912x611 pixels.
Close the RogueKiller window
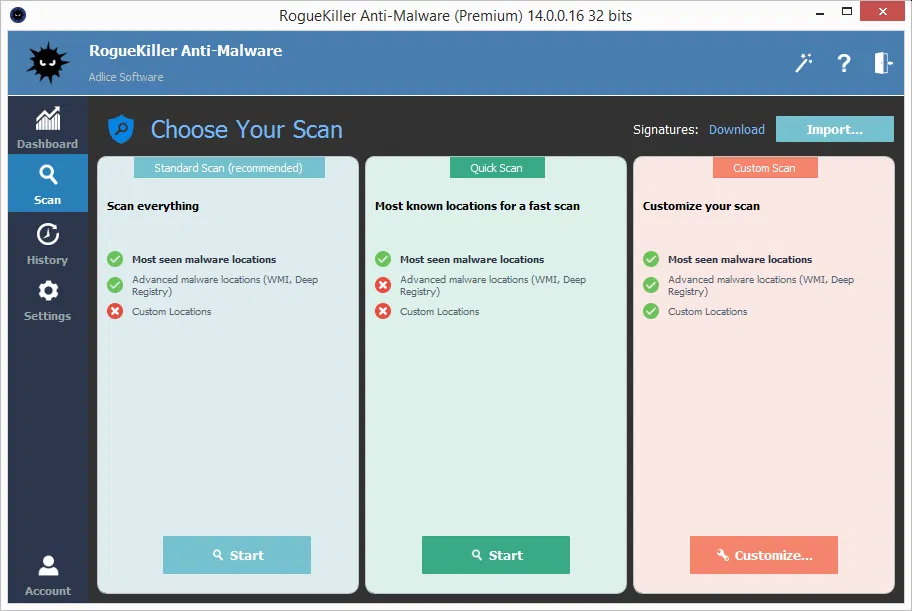882,12
